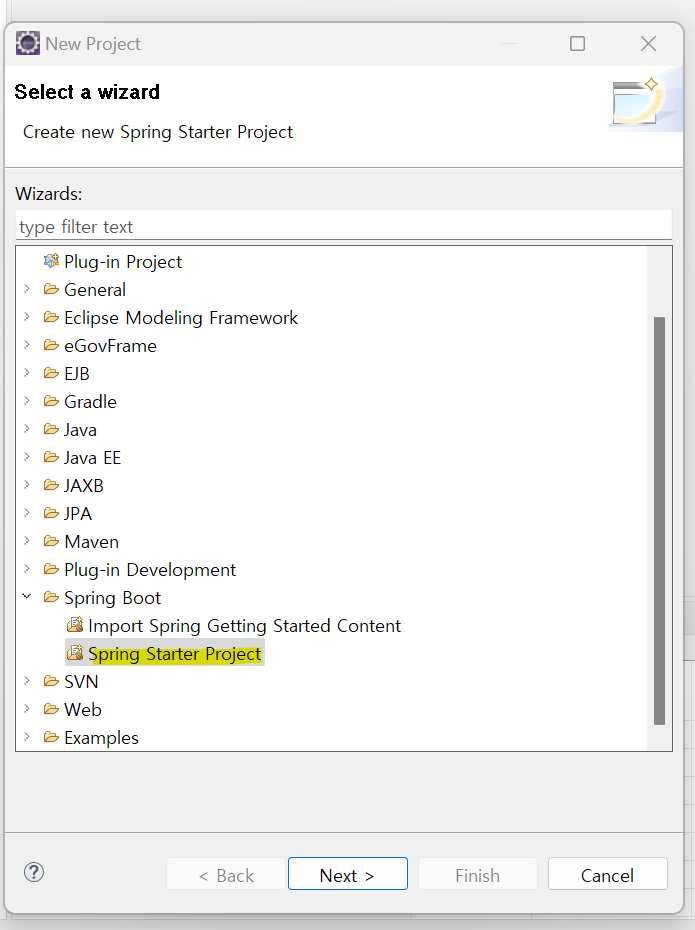The width and height of the screenshot is (695, 930).
Task: Click the General folder icon
Action: tap(52, 289)
